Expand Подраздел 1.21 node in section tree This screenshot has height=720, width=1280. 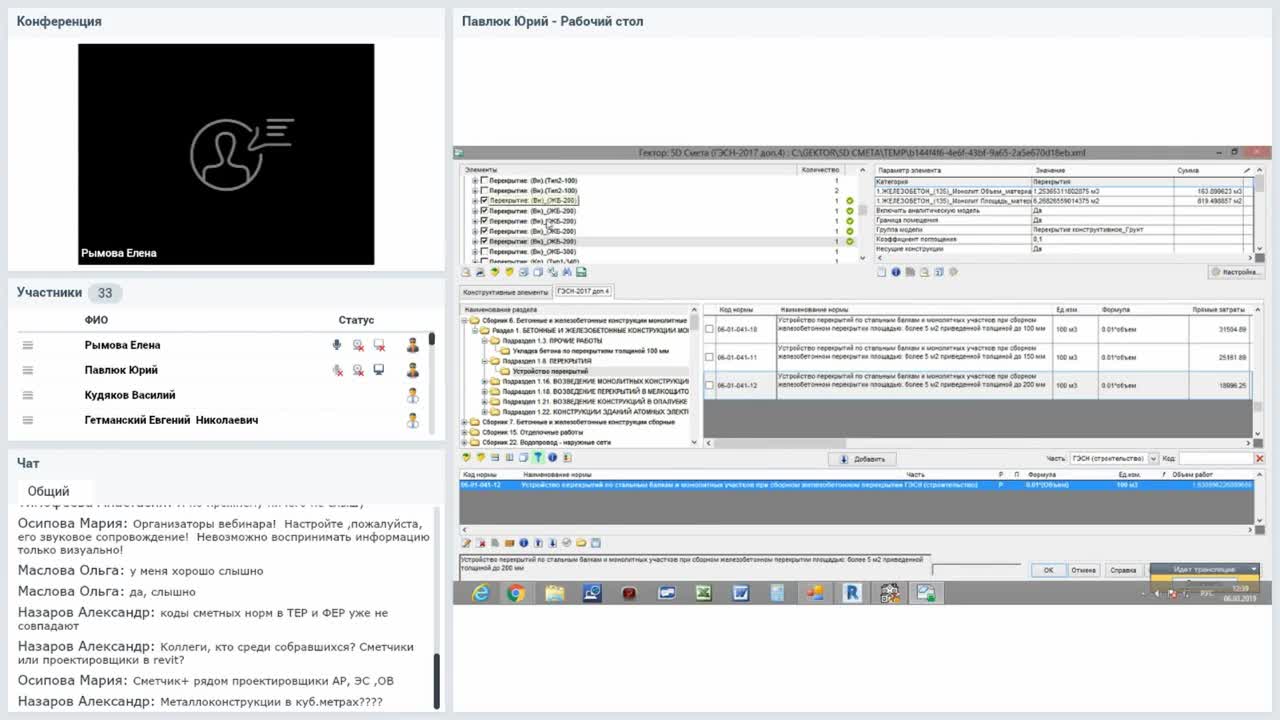[485, 401]
